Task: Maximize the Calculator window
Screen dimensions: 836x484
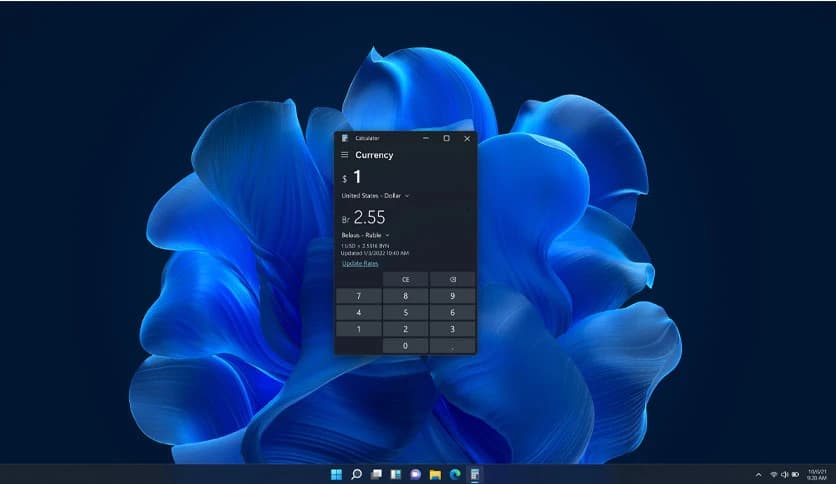Action: click(x=446, y=138)
